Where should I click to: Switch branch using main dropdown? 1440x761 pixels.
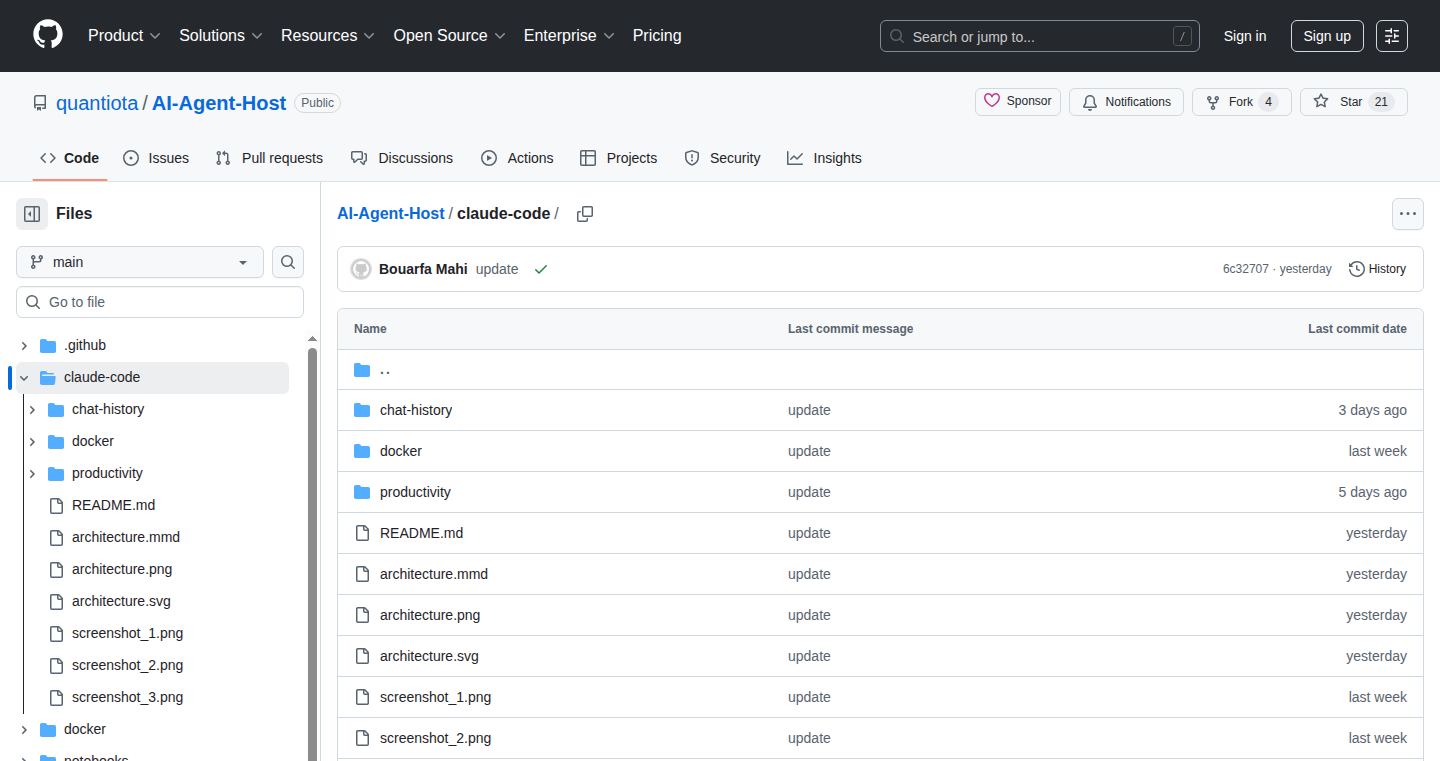[140, 262]
